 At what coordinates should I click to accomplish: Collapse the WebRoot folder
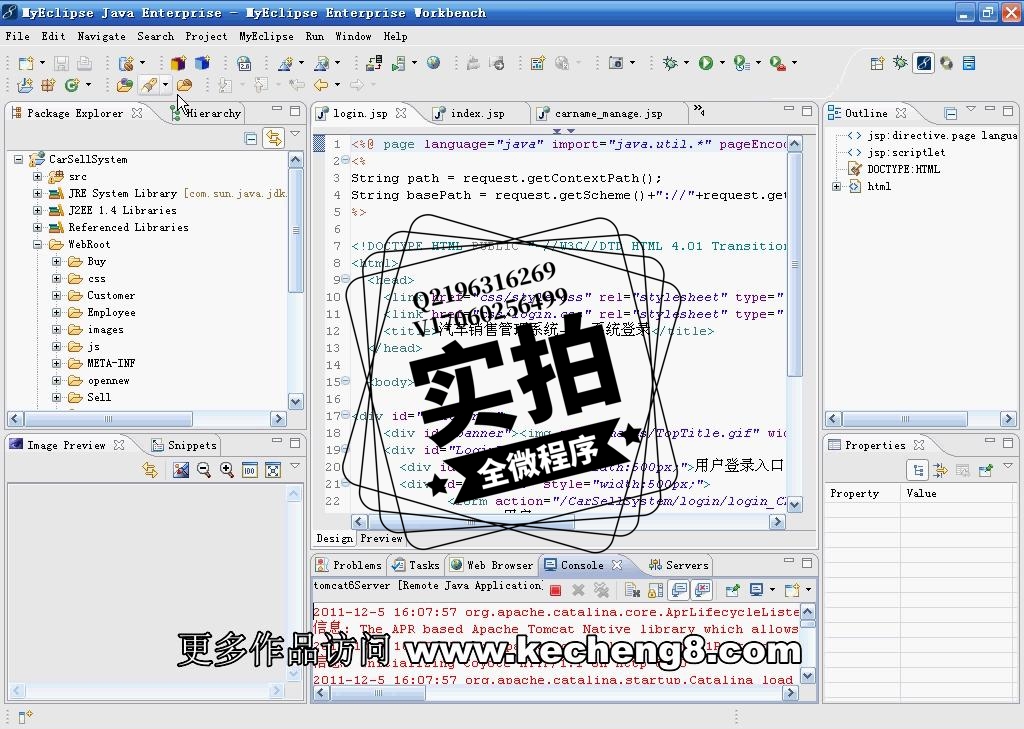(37, 244)
